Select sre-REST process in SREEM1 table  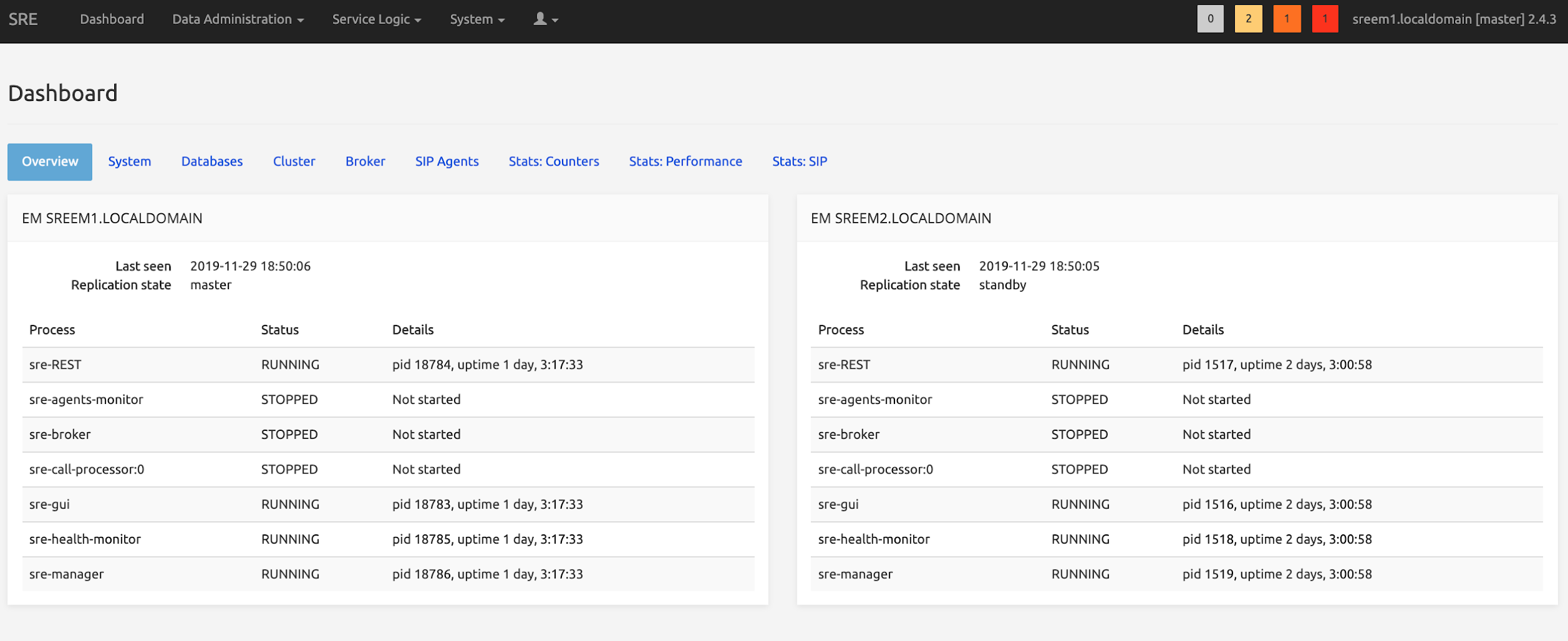pos(55,364)
